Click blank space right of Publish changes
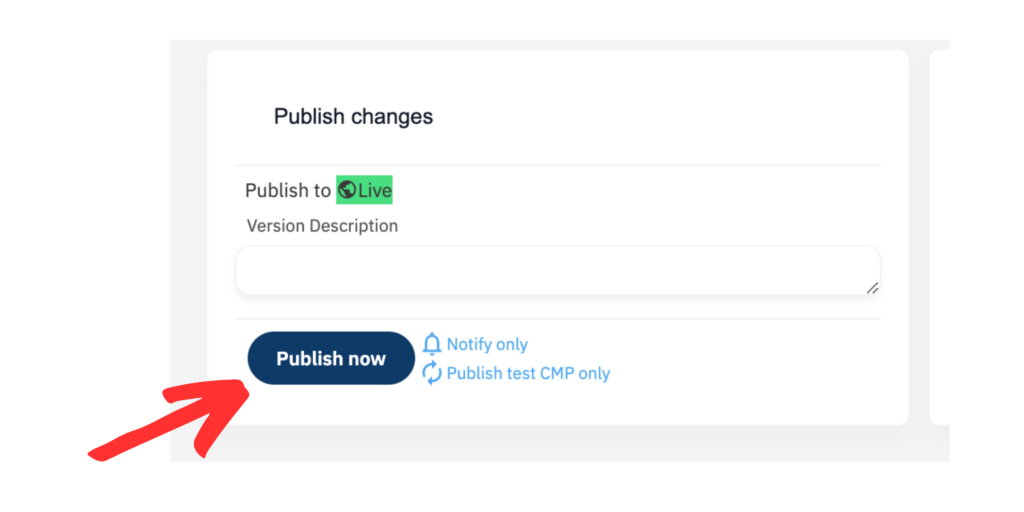Viewport: 1024px width, 512px height. 653,116
